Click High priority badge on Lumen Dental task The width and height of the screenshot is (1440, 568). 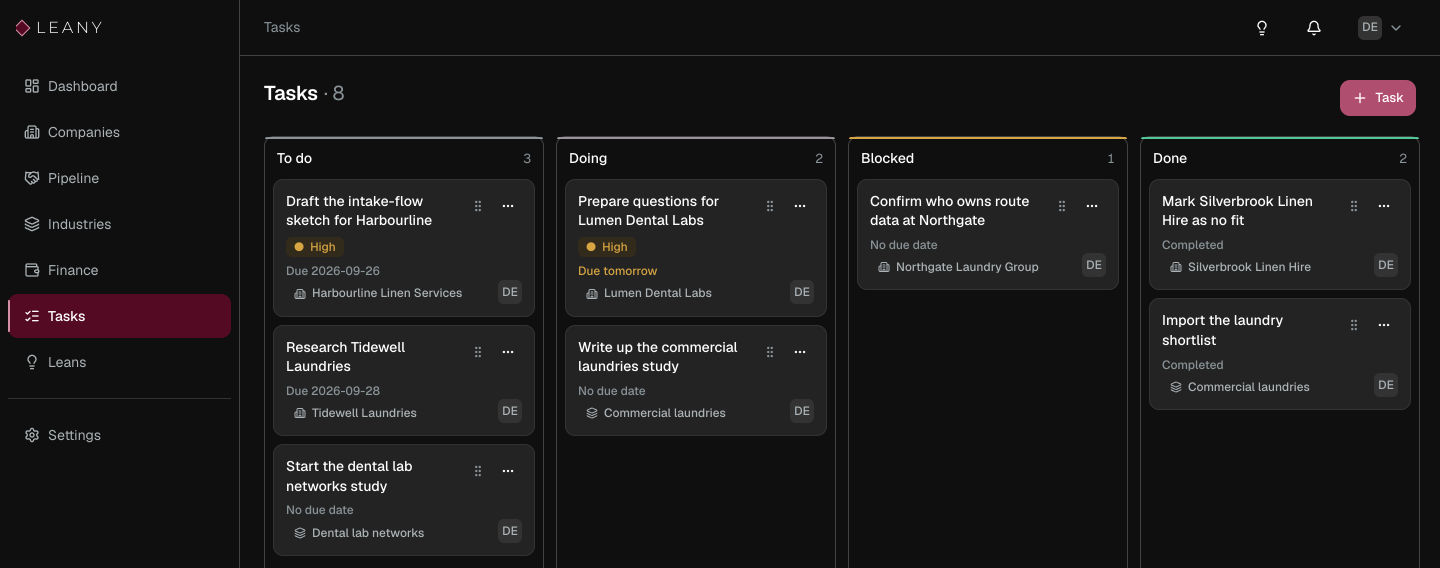click(x=607, y=247)
